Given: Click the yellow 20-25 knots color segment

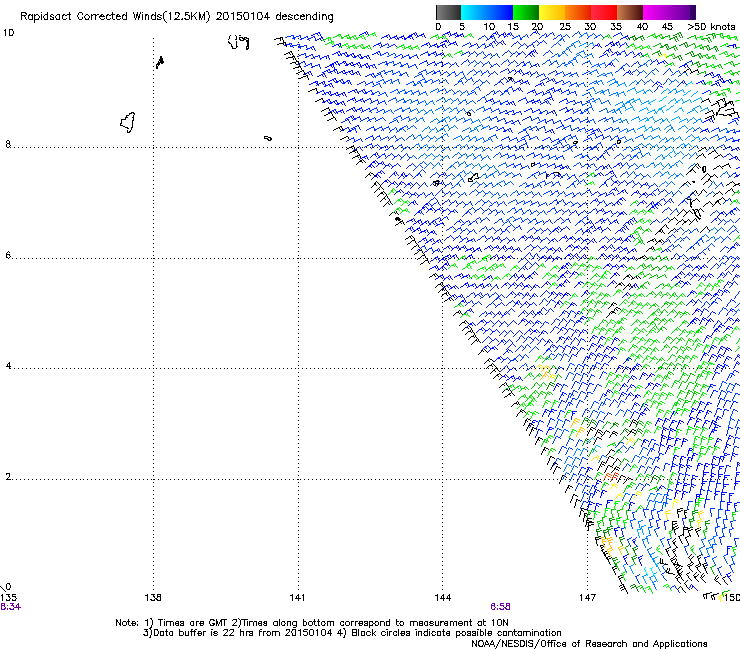Looking at the screenshot, I should pyautogui.click(x=552, y=12).
